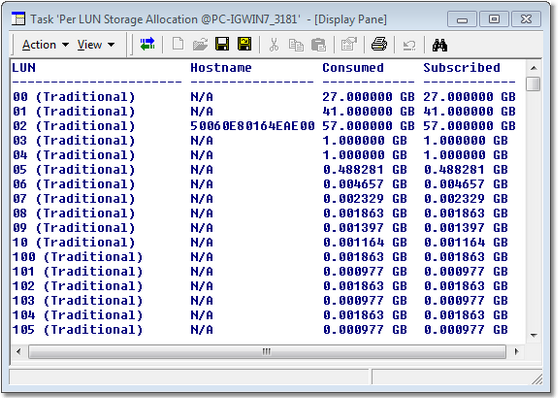
Task: Click the Find binoculars icon
Action: click(x=440, y=45)
